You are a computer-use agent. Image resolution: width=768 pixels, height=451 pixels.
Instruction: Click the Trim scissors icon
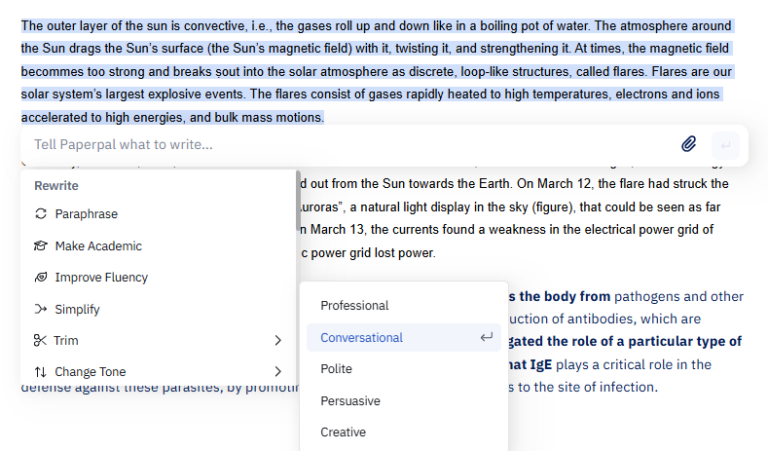(40, 340)
